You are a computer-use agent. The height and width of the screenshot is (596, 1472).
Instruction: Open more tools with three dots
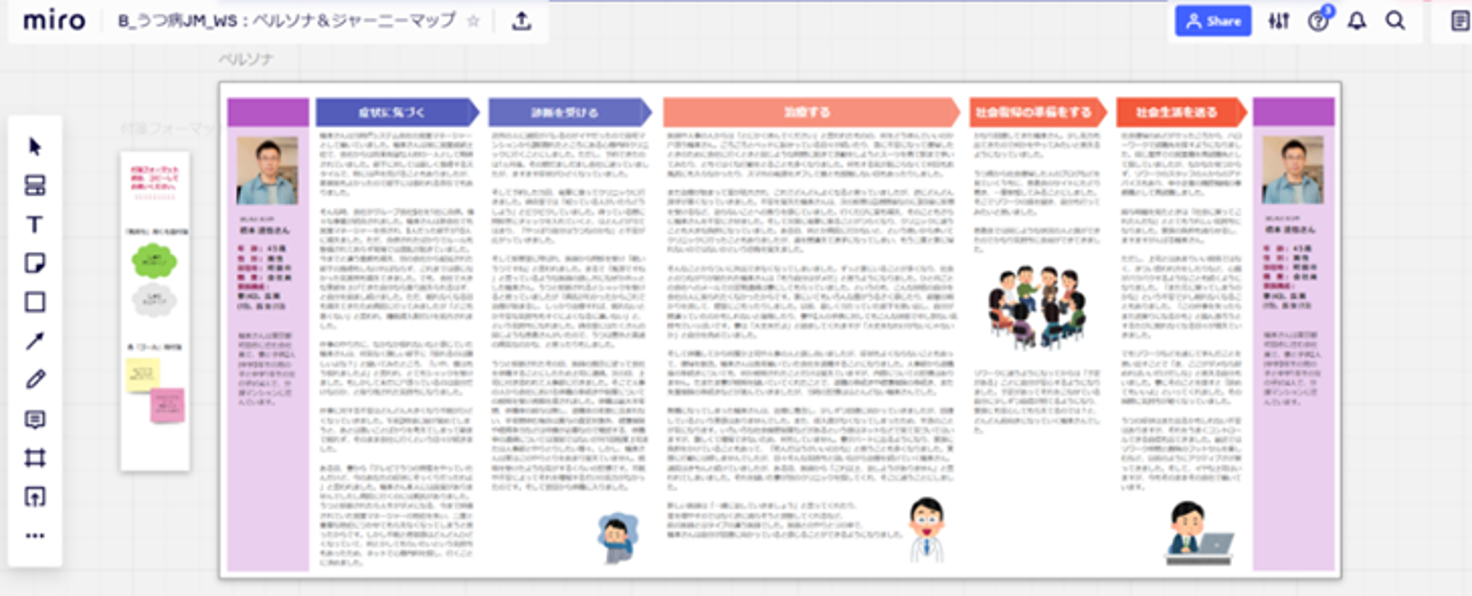[x=35, y=536]
